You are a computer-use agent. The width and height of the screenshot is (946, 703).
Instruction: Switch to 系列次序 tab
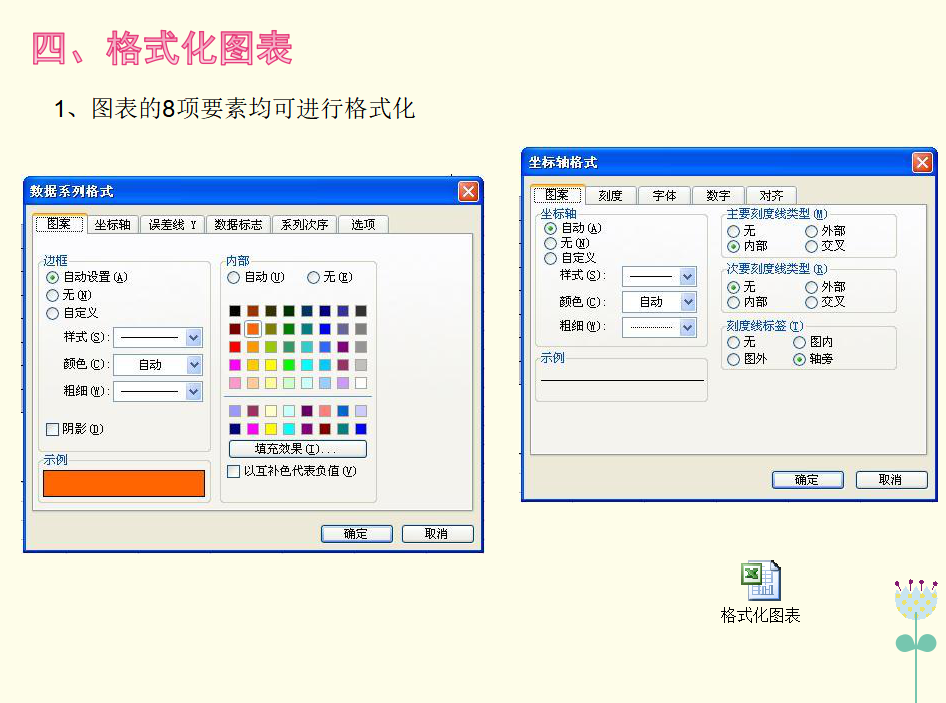tap(305, 224)
